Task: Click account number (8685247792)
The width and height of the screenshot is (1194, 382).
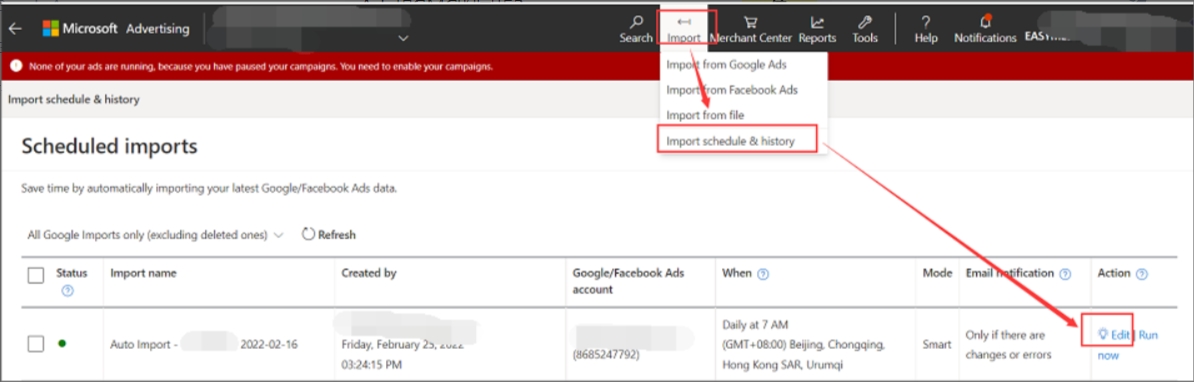Action: (607, 355)
